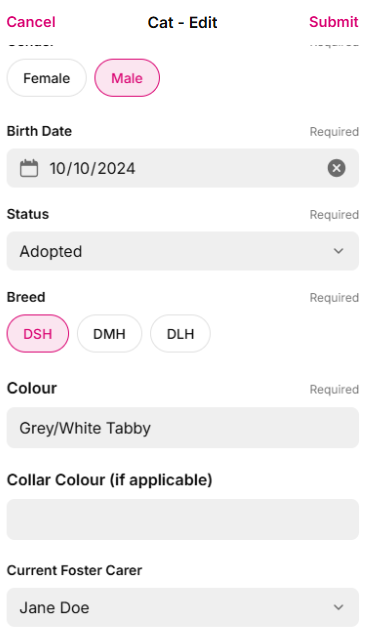
Task: Open the Jane Doe foster carer dropdown
Action: [183, 607]
